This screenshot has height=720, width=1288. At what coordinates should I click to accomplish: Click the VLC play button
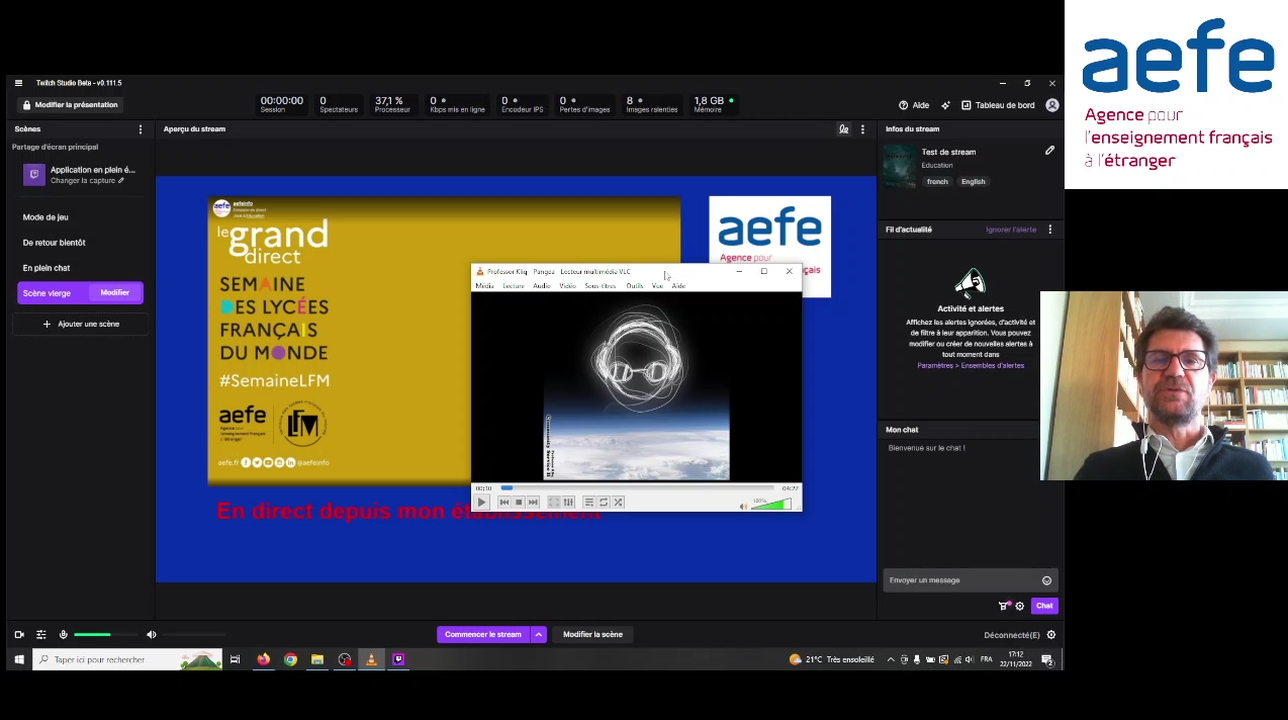coord(481,502)
